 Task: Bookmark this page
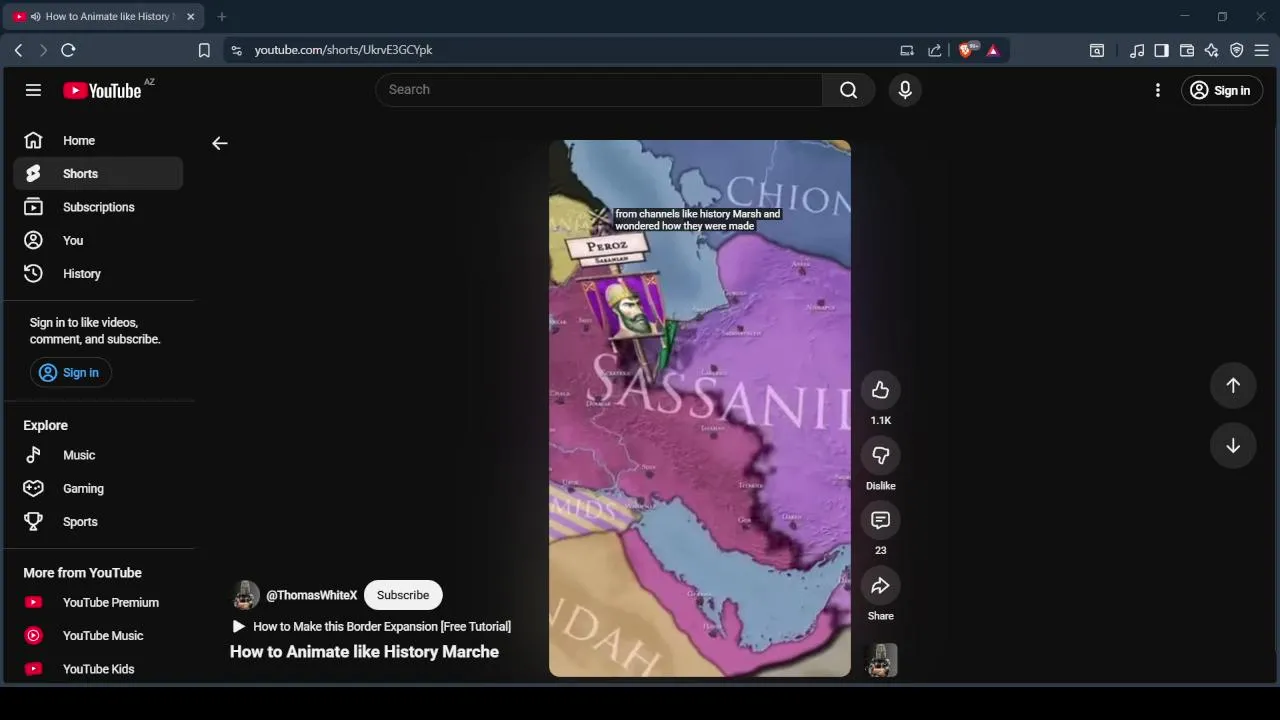[204, 50]
